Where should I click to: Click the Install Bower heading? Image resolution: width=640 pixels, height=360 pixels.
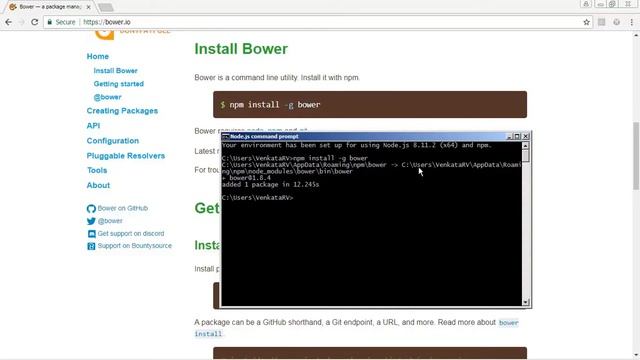coord(241,49)
